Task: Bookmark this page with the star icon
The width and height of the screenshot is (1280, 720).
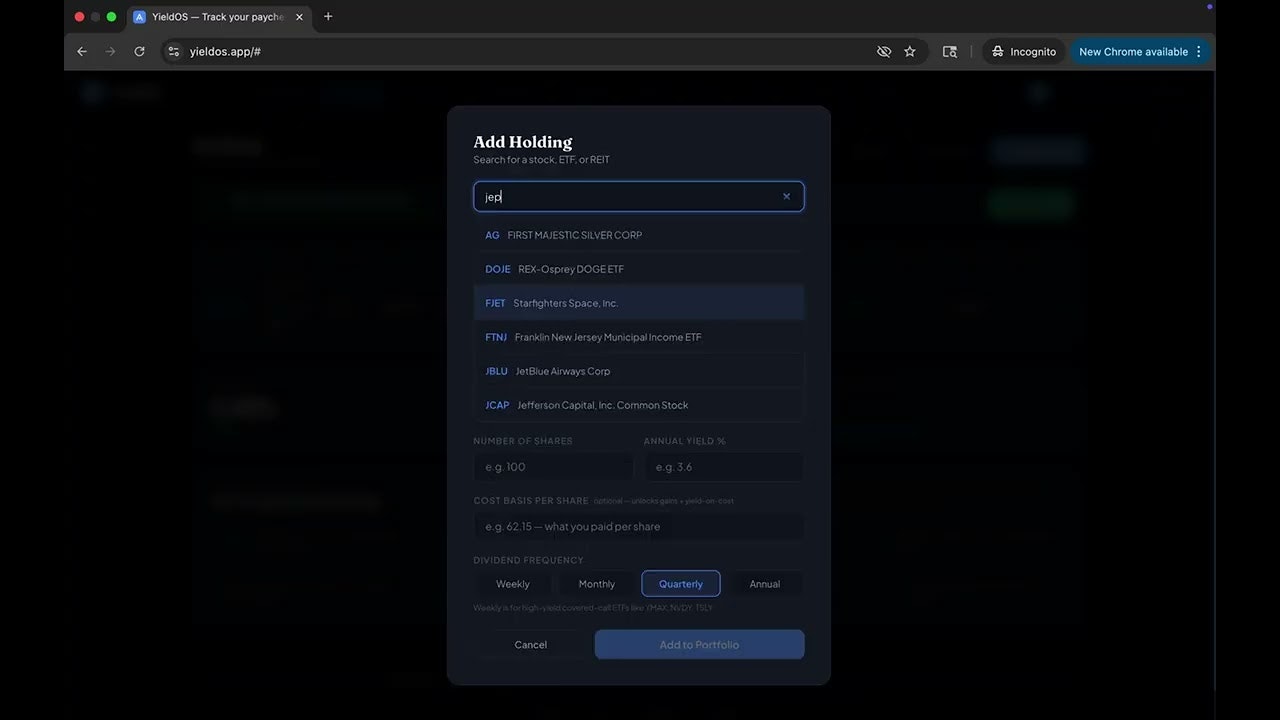Action: (x=910, y=52)
